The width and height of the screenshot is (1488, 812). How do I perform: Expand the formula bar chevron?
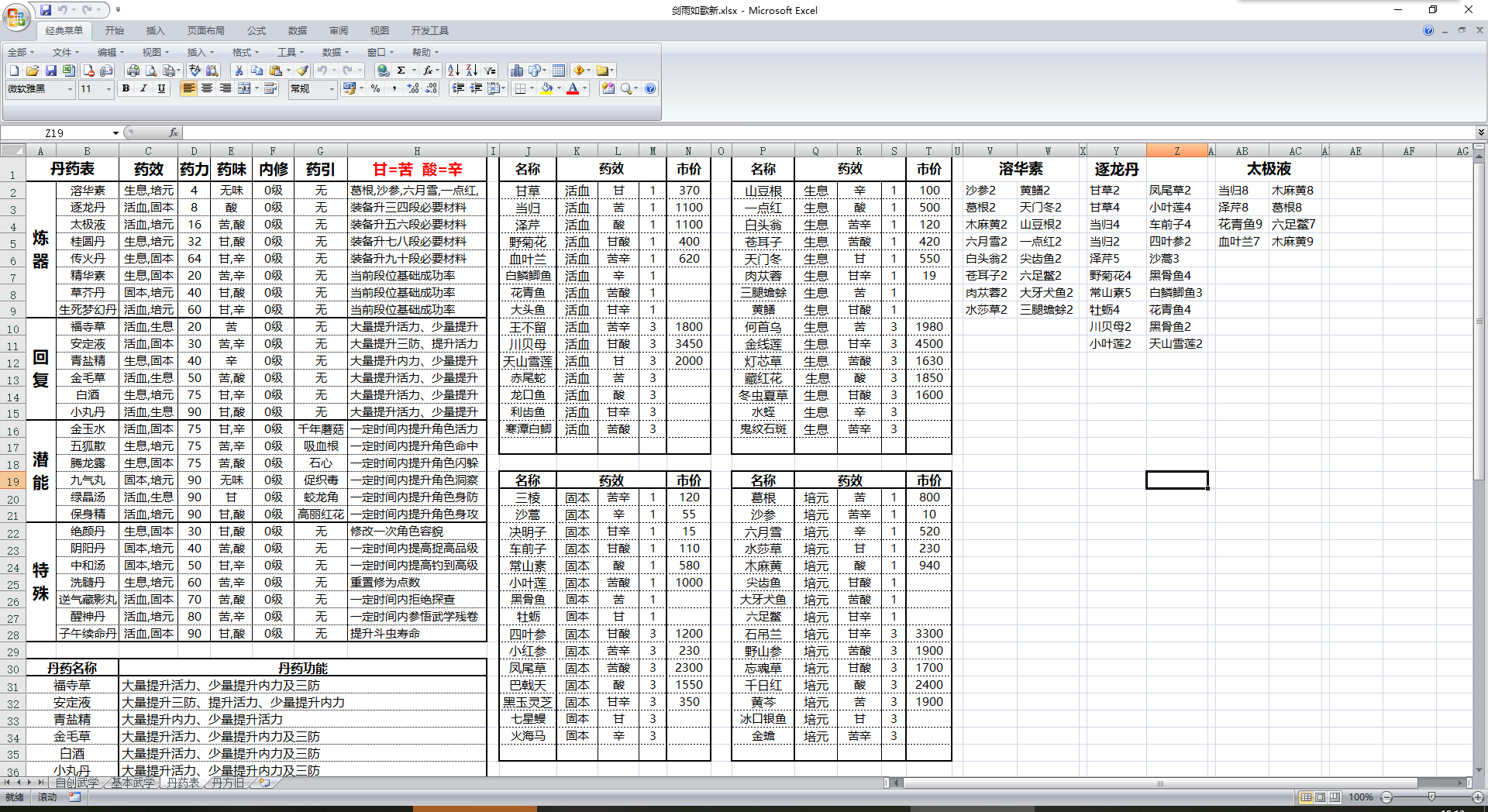[1480, 132]
